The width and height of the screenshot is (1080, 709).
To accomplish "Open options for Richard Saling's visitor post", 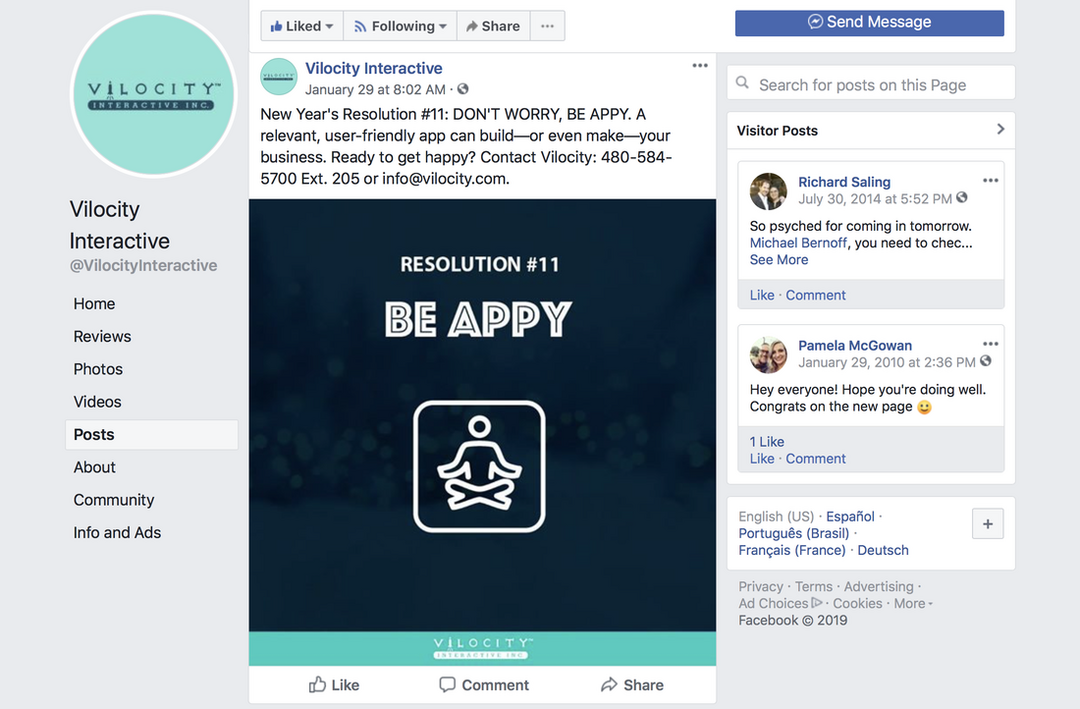I will pos(990,181).
